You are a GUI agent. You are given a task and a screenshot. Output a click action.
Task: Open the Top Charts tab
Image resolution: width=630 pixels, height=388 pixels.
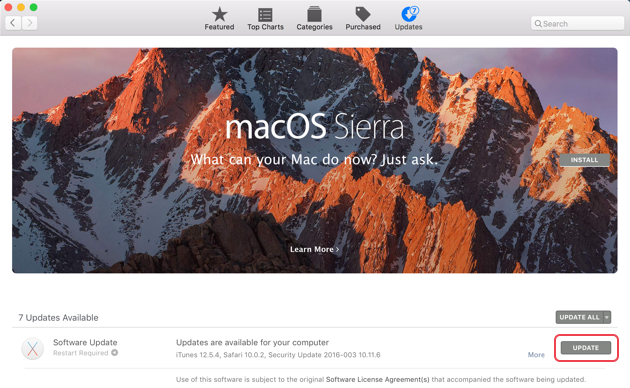pyautogui.click(x=265, y=19)
